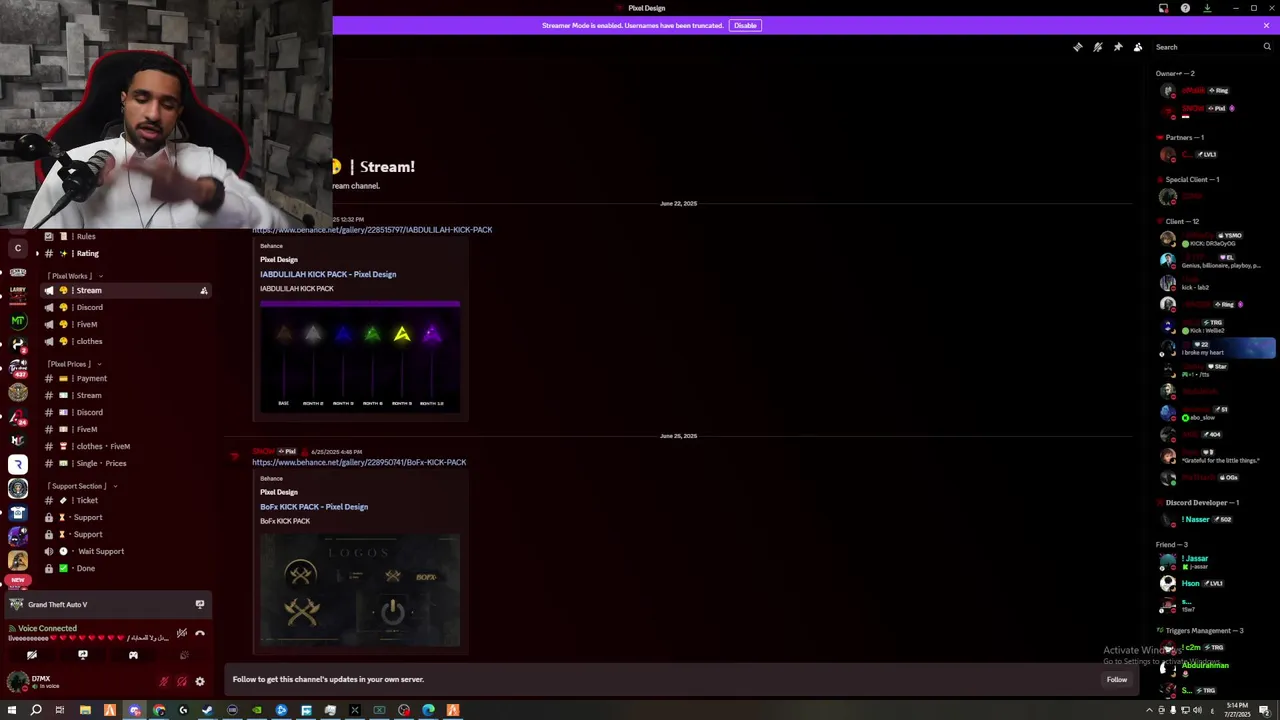Select Hson member in Friend group
1280x720 pixels.
[x=1214, y=583]
